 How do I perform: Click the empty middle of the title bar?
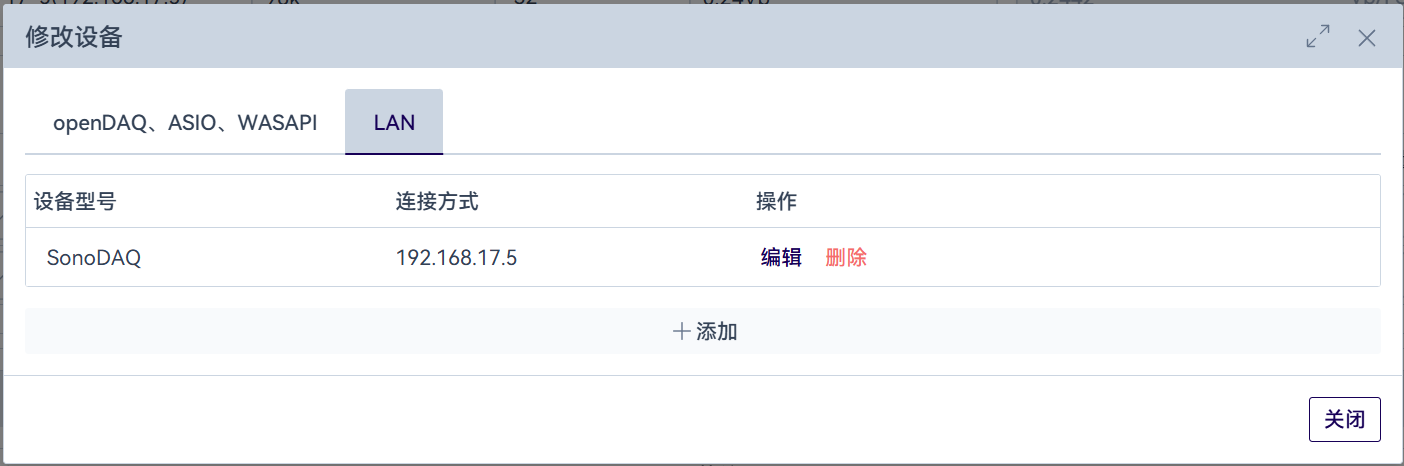[700, 38]
